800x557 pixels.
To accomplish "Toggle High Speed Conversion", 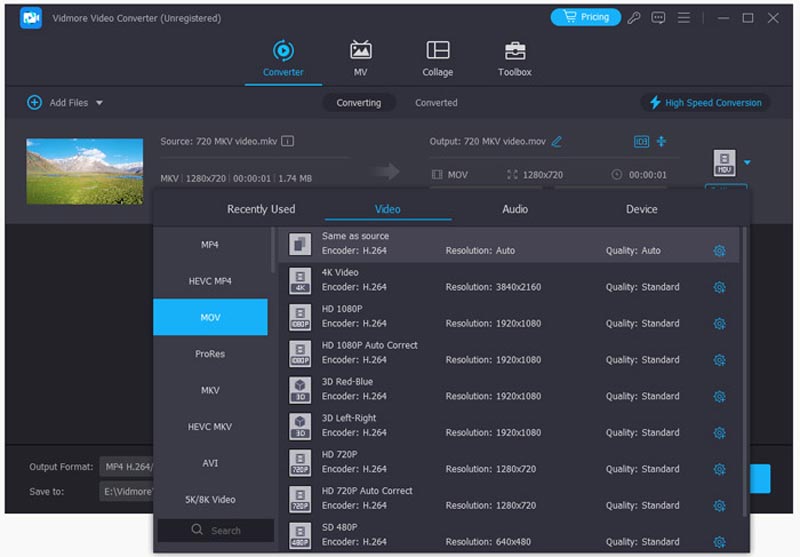I will [705, 103].
